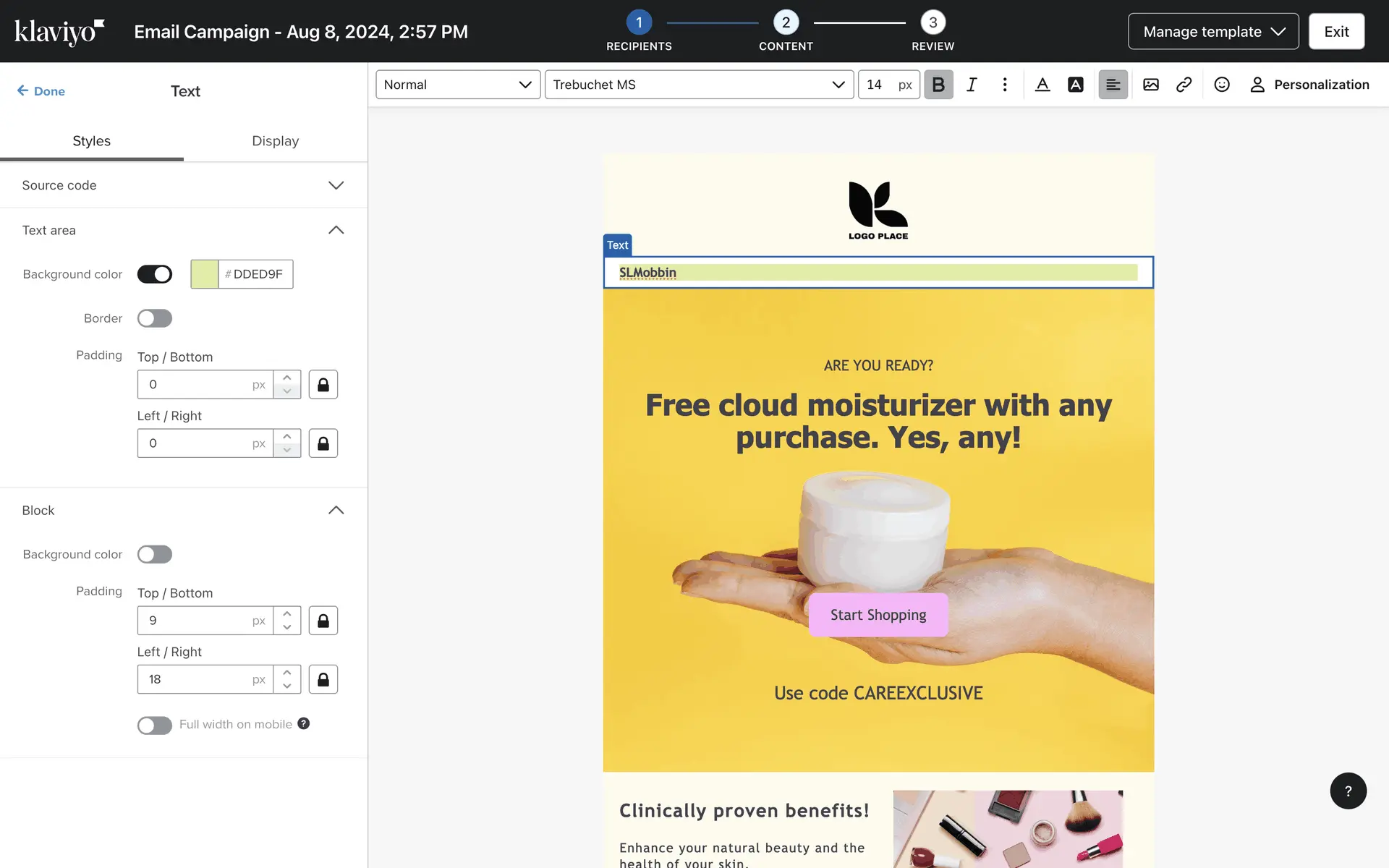The image size is (1389, 868).
Task: Open the Trebuchet MS font dropdown
Action: tap(698, 85)
